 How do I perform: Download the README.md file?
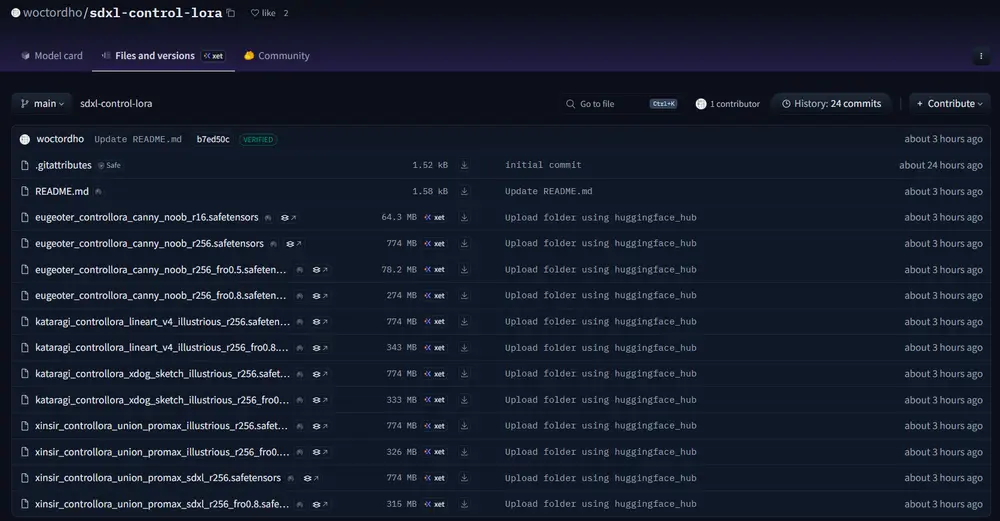click(x=464, y=191)
